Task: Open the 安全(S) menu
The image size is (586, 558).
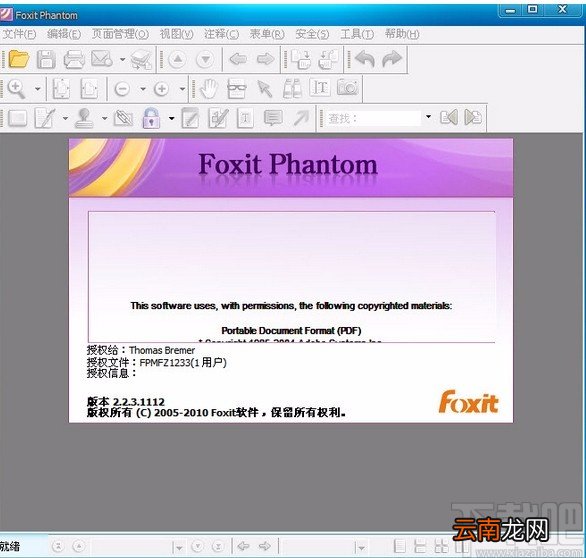Action: point(312,34)
